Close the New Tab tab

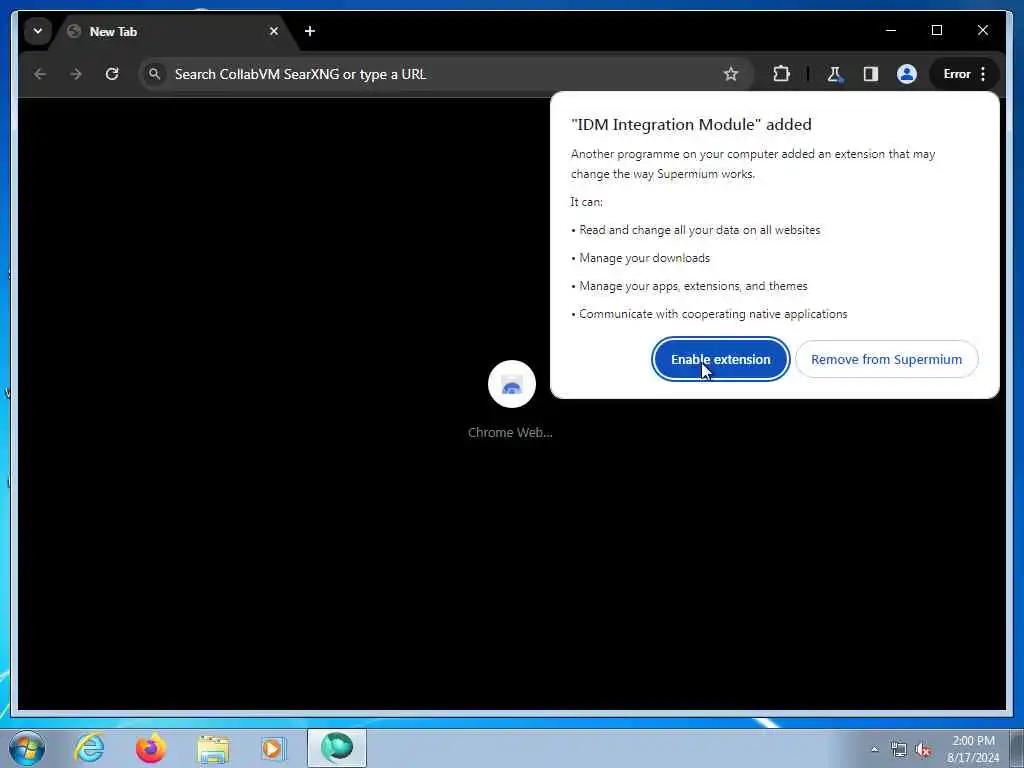click(274, 31)
